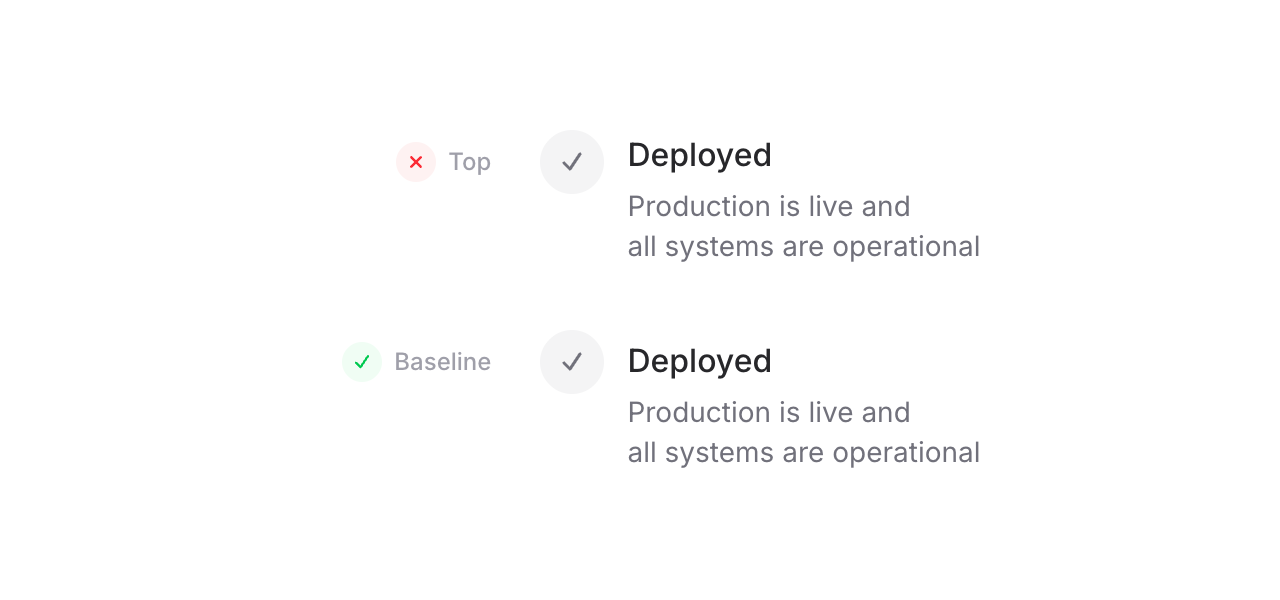The width and height of the screenshot is (1280, 600).
Task: Select the Top label
Action: (470, 161)
